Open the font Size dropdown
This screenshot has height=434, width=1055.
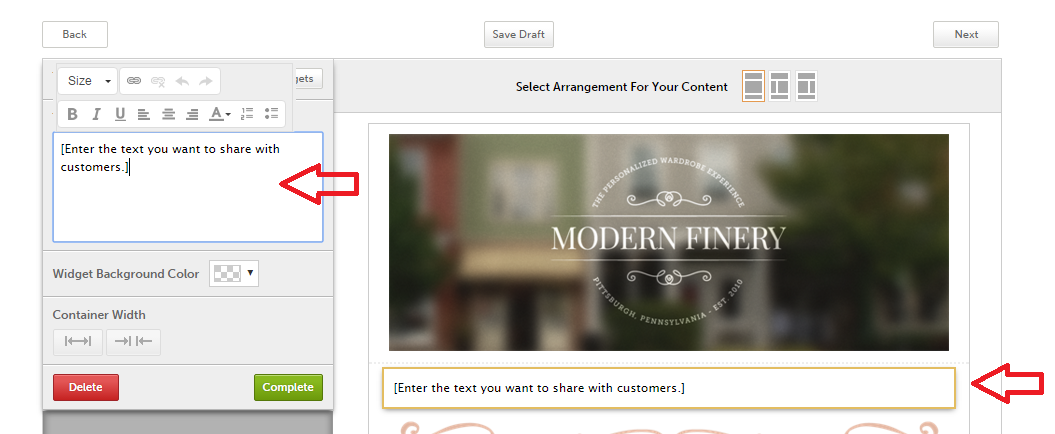pyautogui.click(x=87, y=81)
